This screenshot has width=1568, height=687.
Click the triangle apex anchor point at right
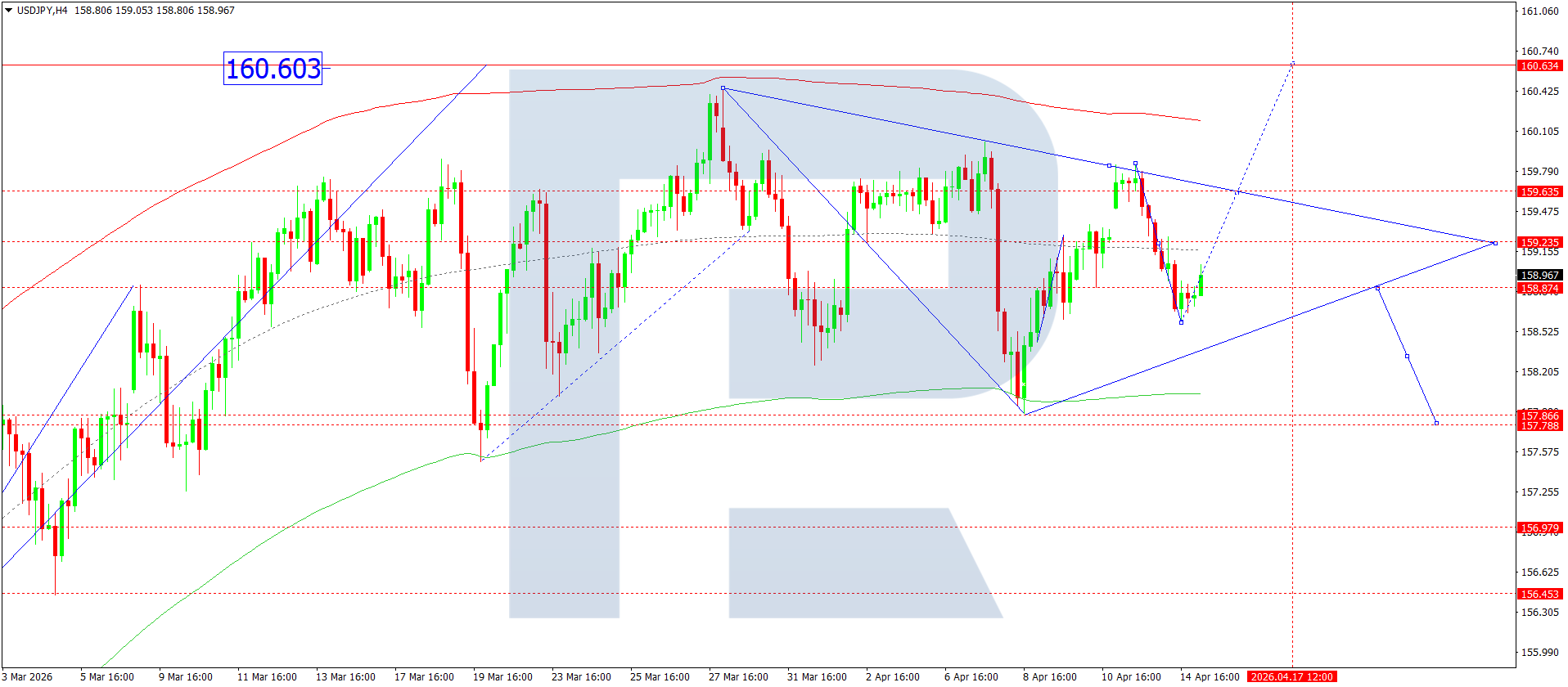pos(1495,243)
